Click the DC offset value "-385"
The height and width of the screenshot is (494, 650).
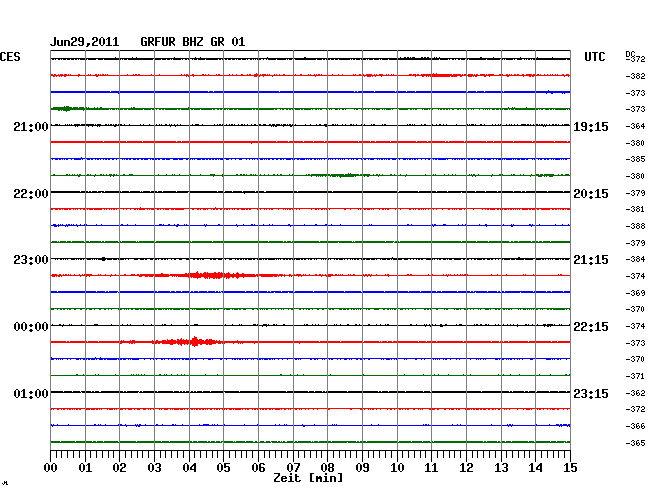point(635,159)
